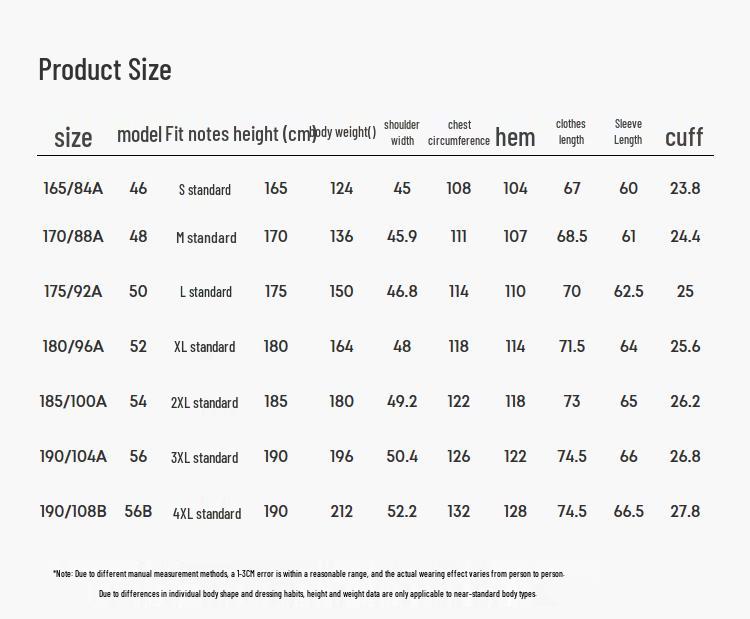The height and width of the screenshot is (619, 750).
Task: Click the 'model' column header
Action: pos(139,134)
